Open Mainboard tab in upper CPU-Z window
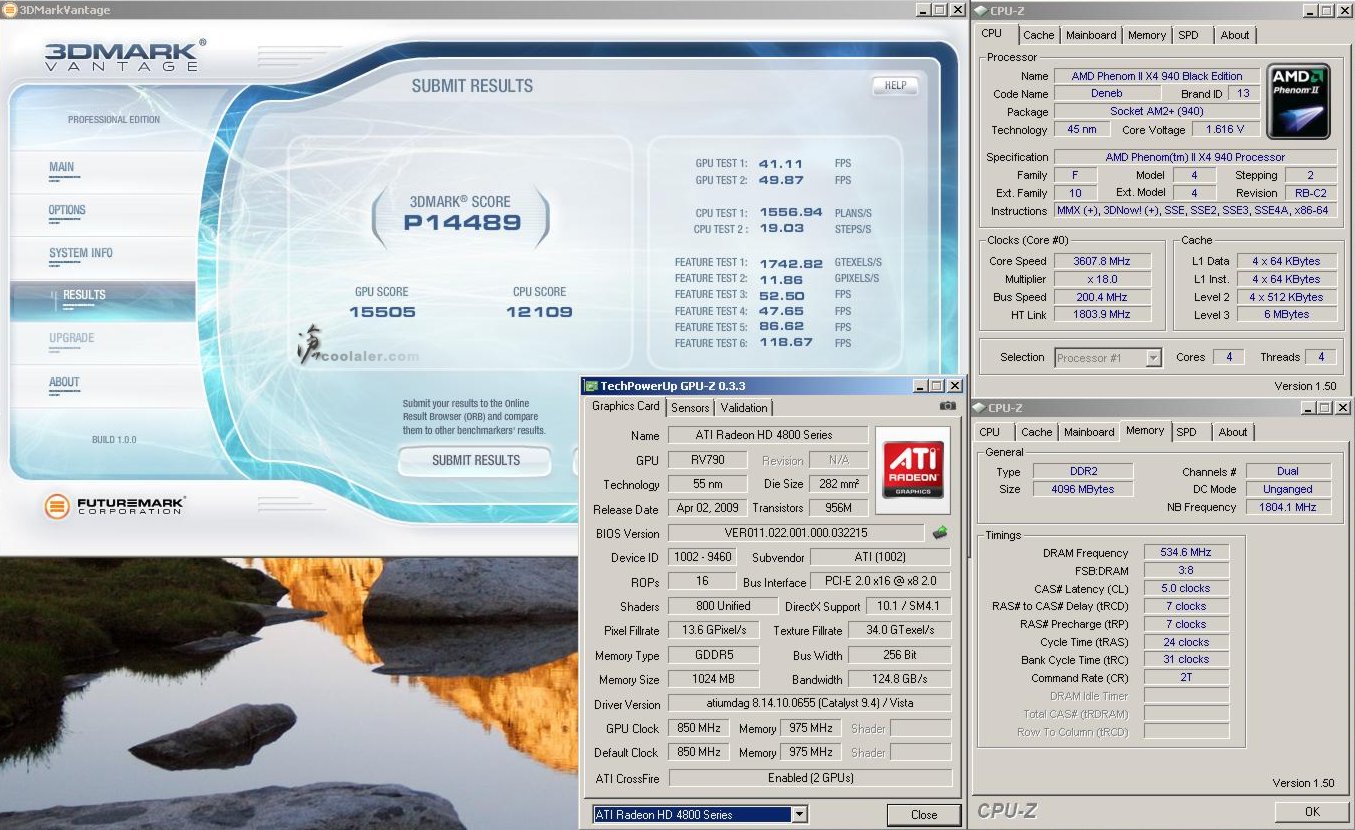Viewport: 1355px width, 830px height. click(1091, 35)
